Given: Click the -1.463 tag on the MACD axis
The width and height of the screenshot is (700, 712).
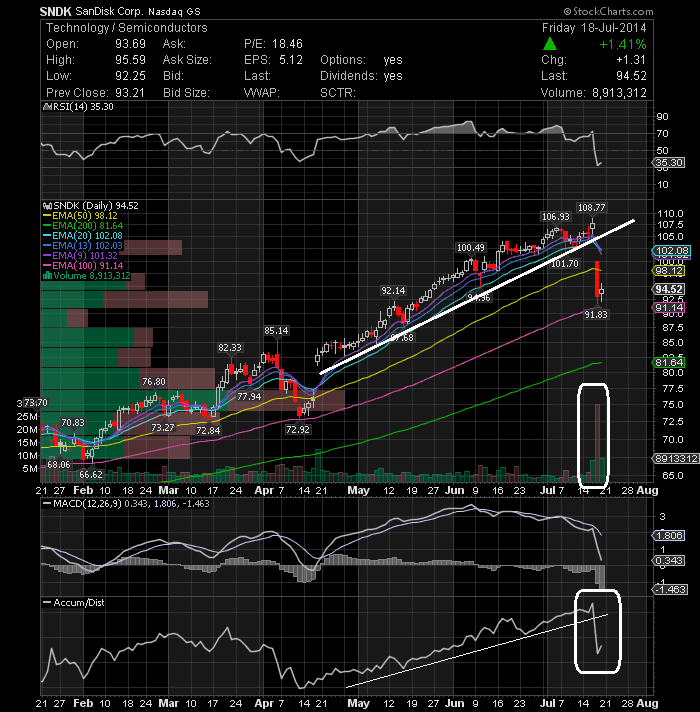Looking at the screenshot, I should click(670, 589).
